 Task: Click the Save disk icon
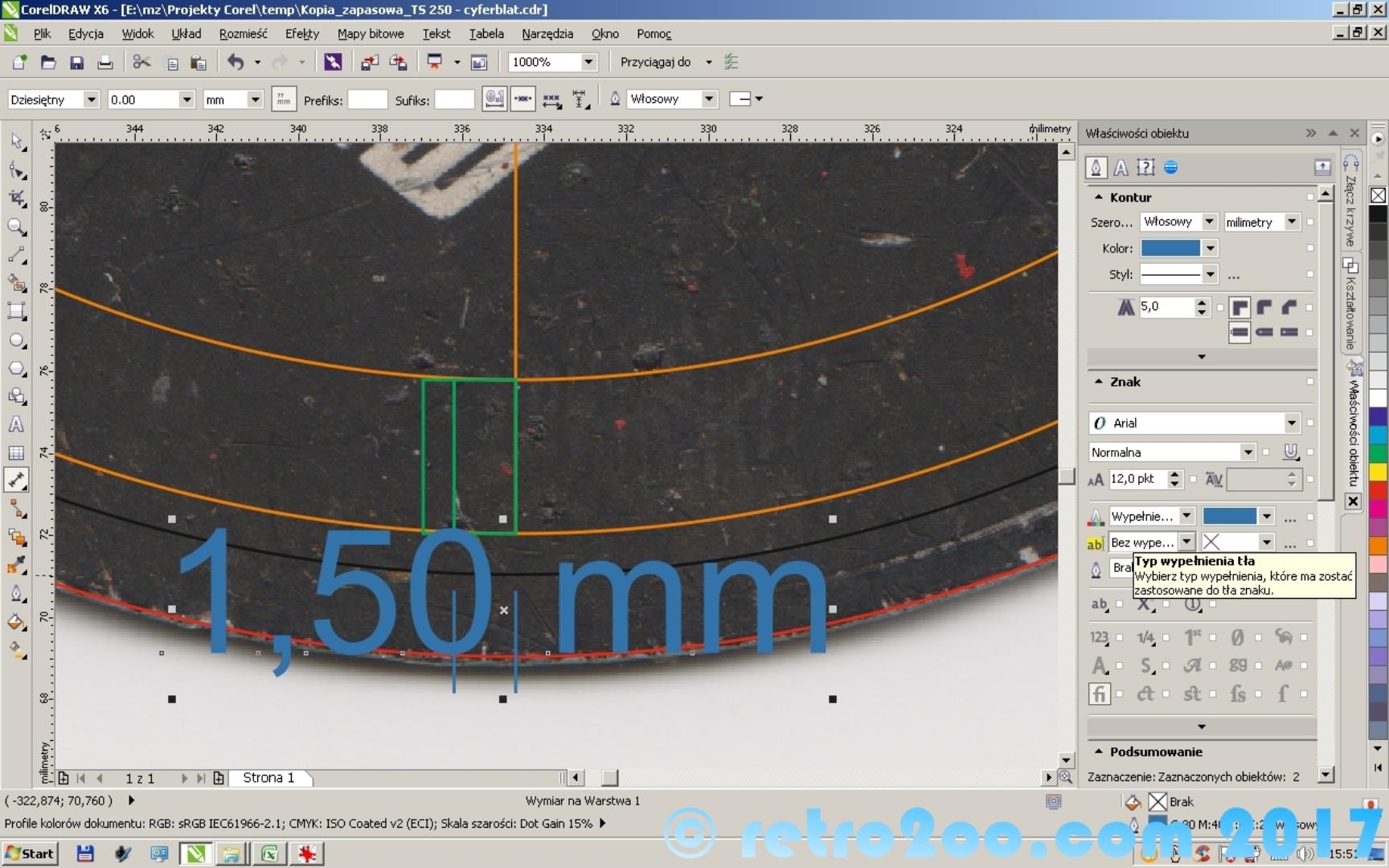77,63
